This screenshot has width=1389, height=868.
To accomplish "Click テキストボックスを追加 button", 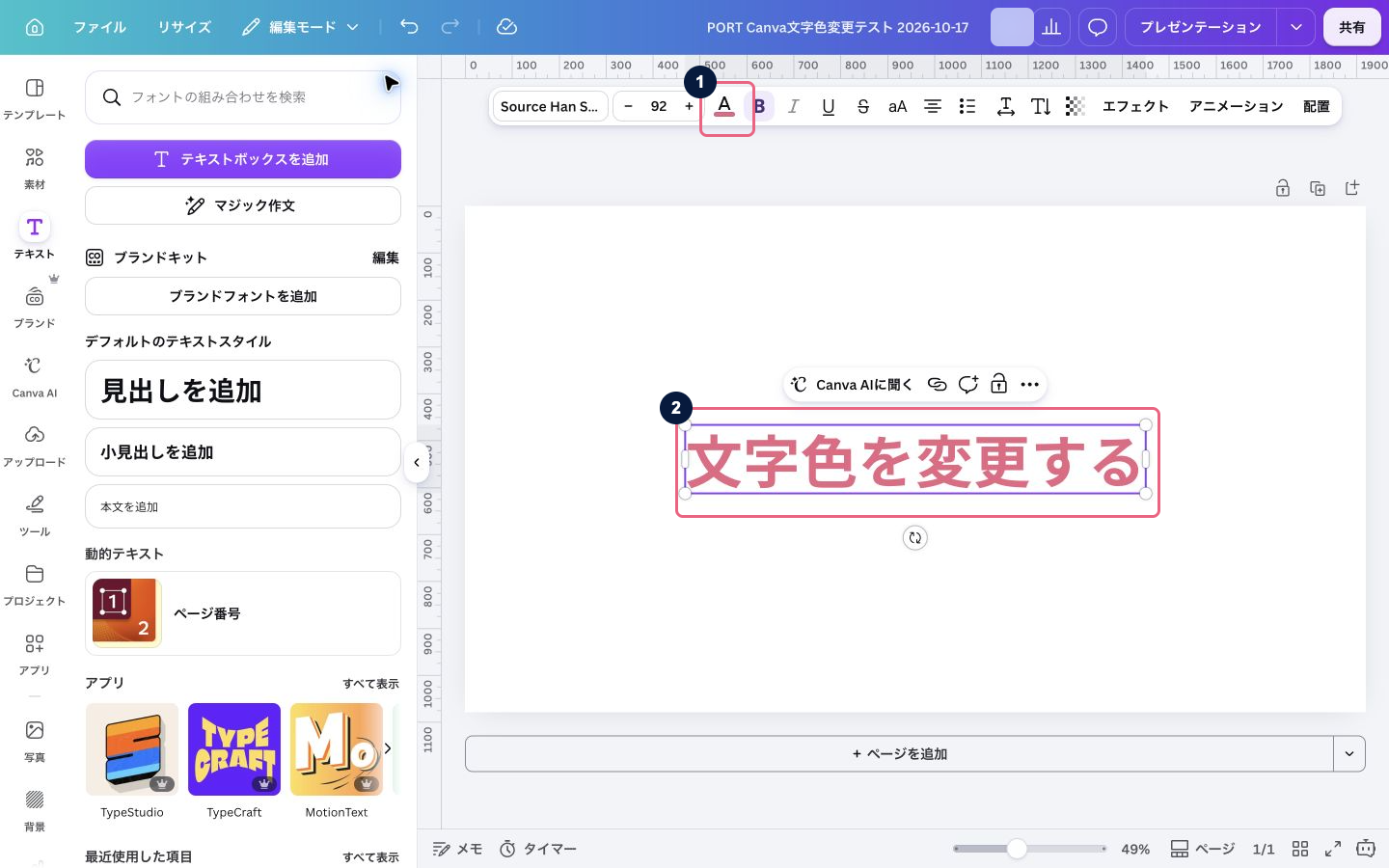I will [x=243, y=159].
